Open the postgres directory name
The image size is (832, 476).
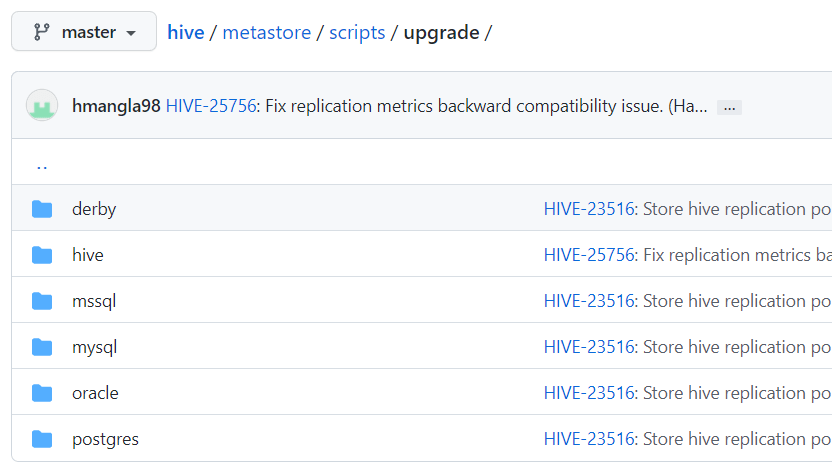point(105,439)
